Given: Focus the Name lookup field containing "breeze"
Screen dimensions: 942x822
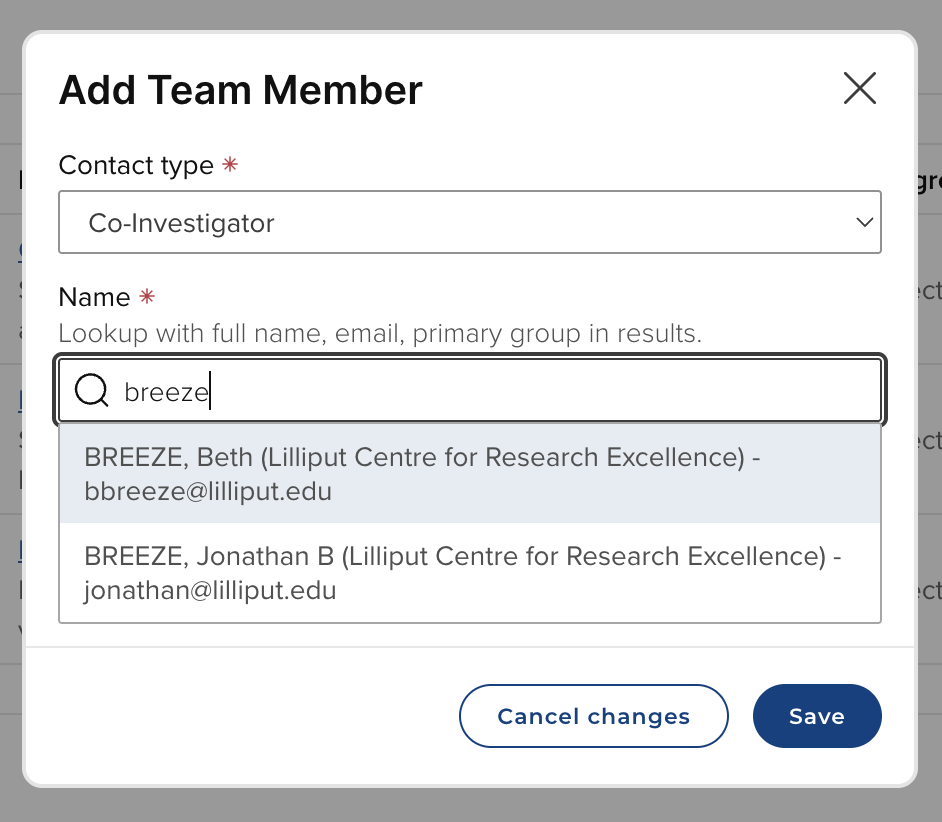Looking at the screenshot, I should click(x=500, y=391).
